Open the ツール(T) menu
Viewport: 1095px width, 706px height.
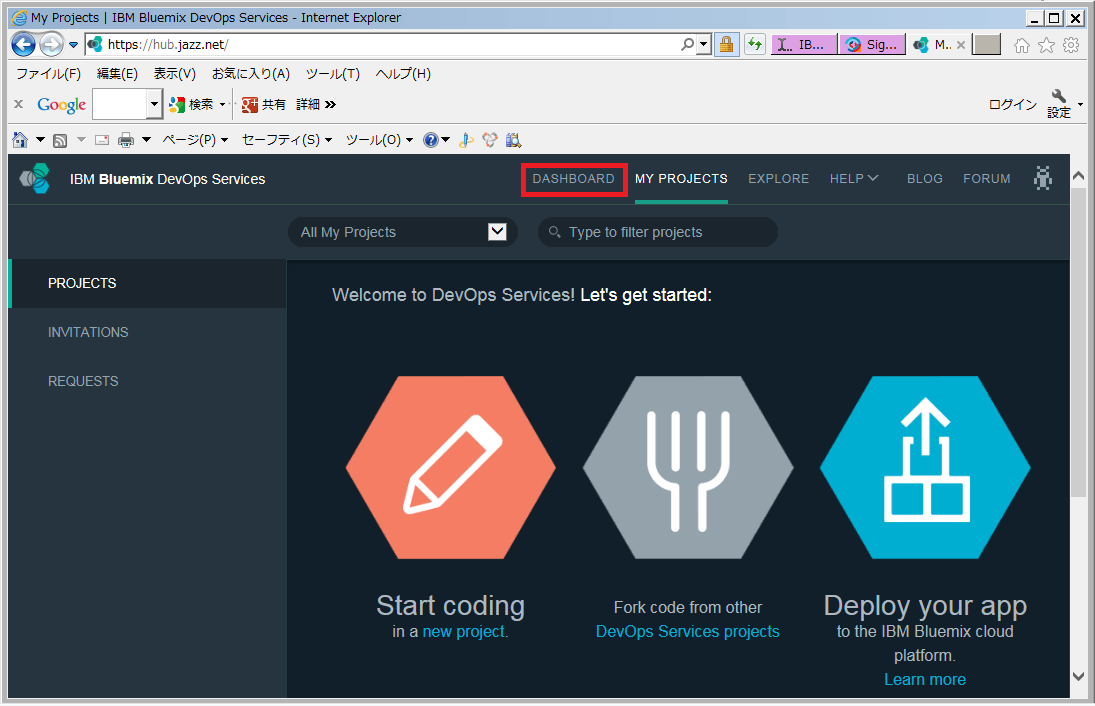tap(332, 74)
